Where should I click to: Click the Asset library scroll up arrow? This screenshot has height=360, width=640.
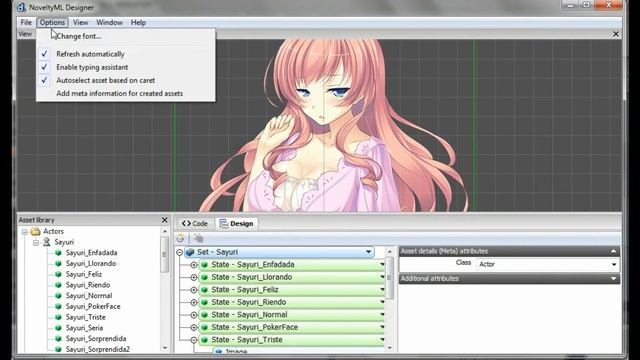click(x=164, y=231)
